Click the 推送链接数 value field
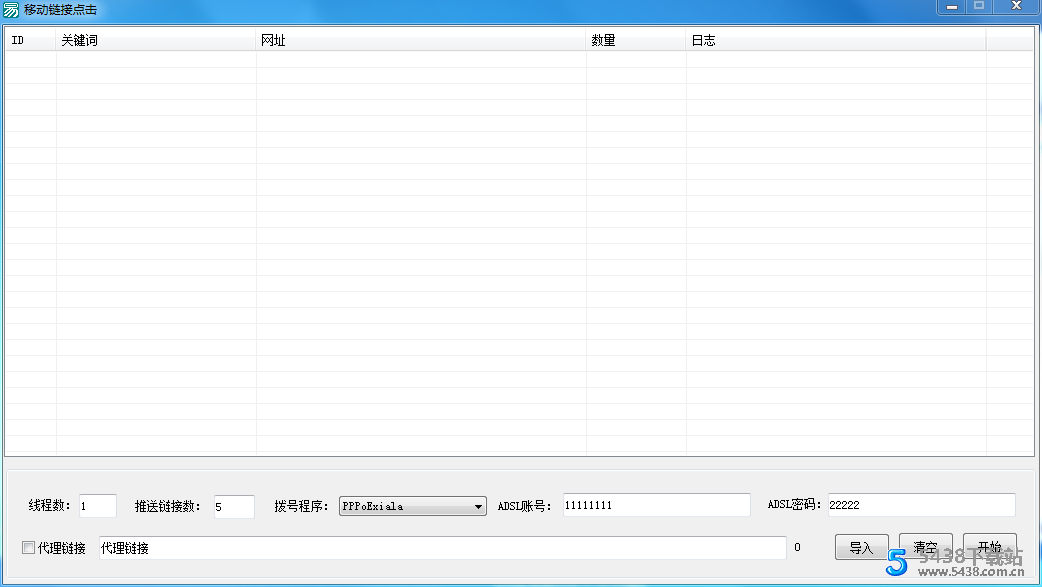Screen dimensions: 1042x587 233,506
